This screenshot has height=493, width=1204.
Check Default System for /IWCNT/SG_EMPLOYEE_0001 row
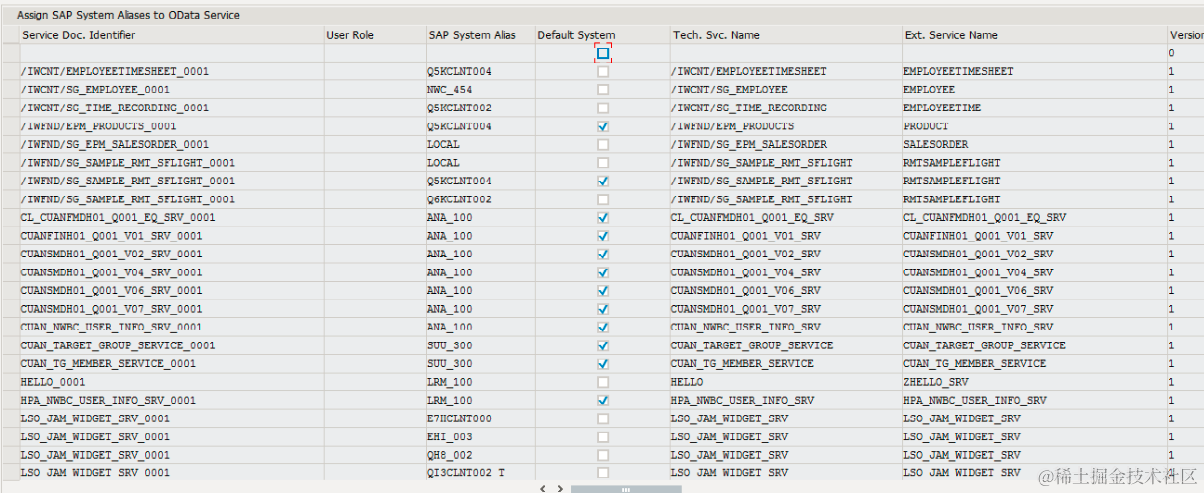point(603,90)
